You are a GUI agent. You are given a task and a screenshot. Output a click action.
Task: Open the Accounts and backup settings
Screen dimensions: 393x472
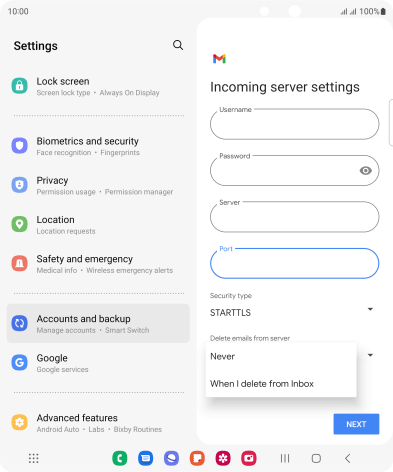click(98, 323)
